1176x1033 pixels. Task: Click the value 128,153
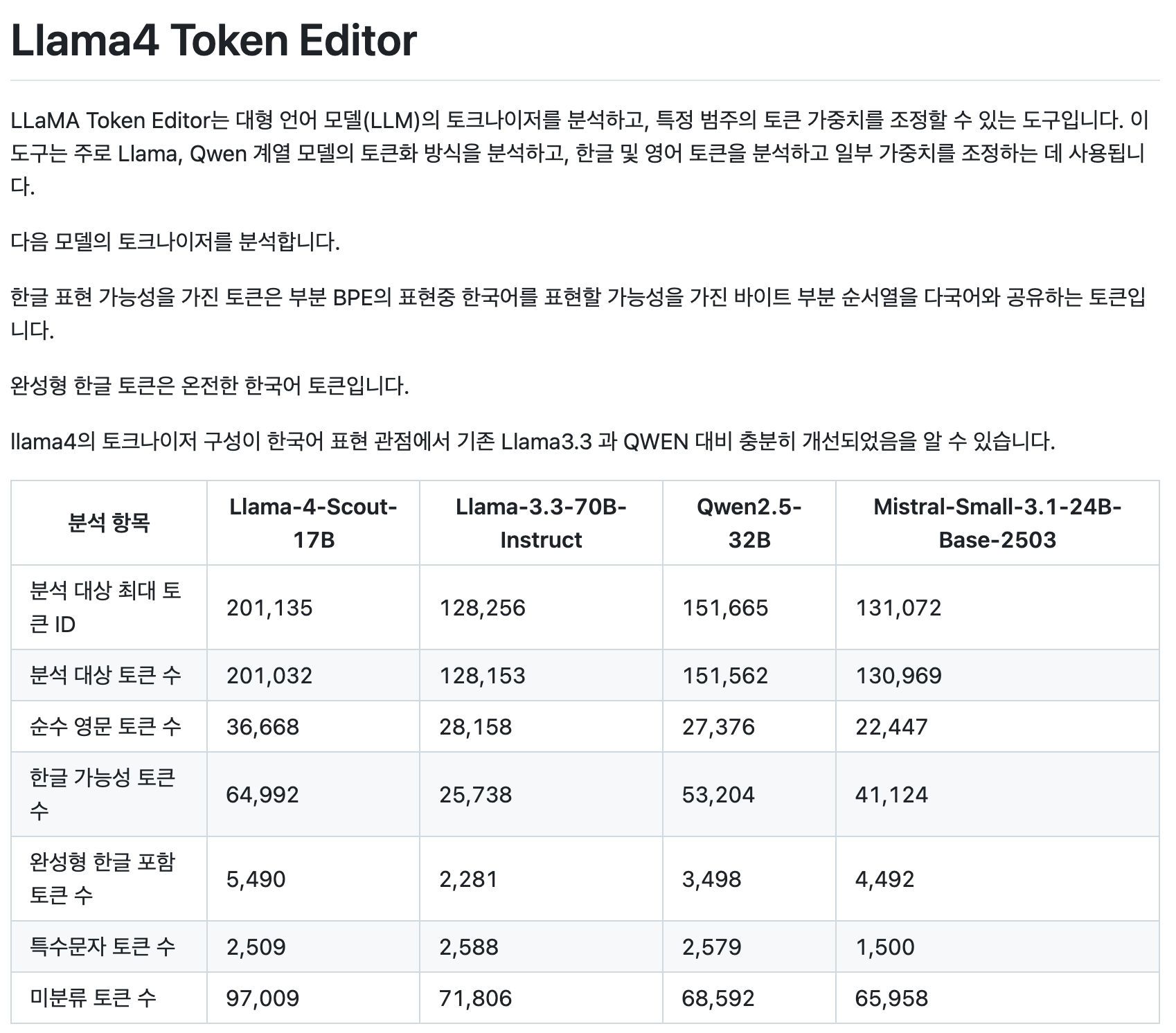click(483, 676)
